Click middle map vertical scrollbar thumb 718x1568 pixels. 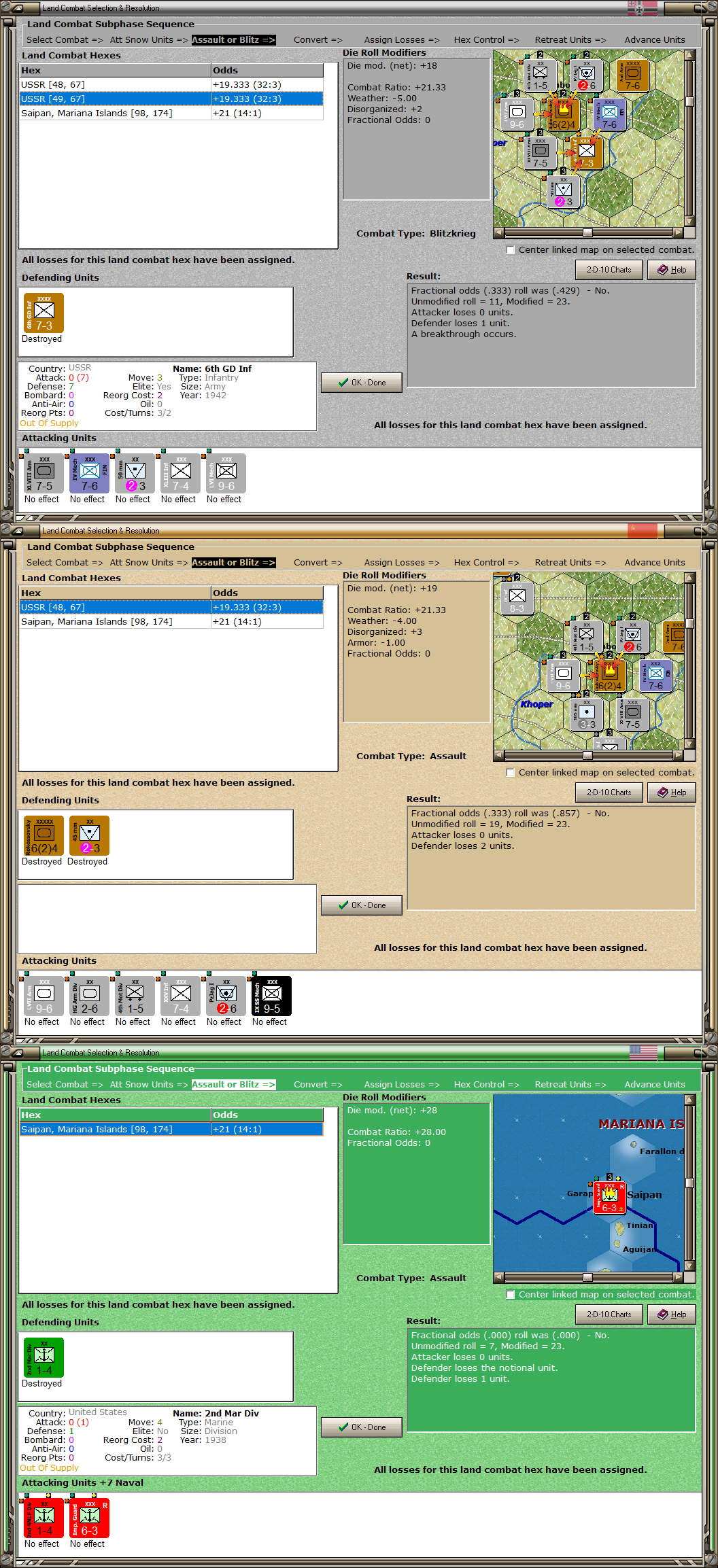coord(689,623)
